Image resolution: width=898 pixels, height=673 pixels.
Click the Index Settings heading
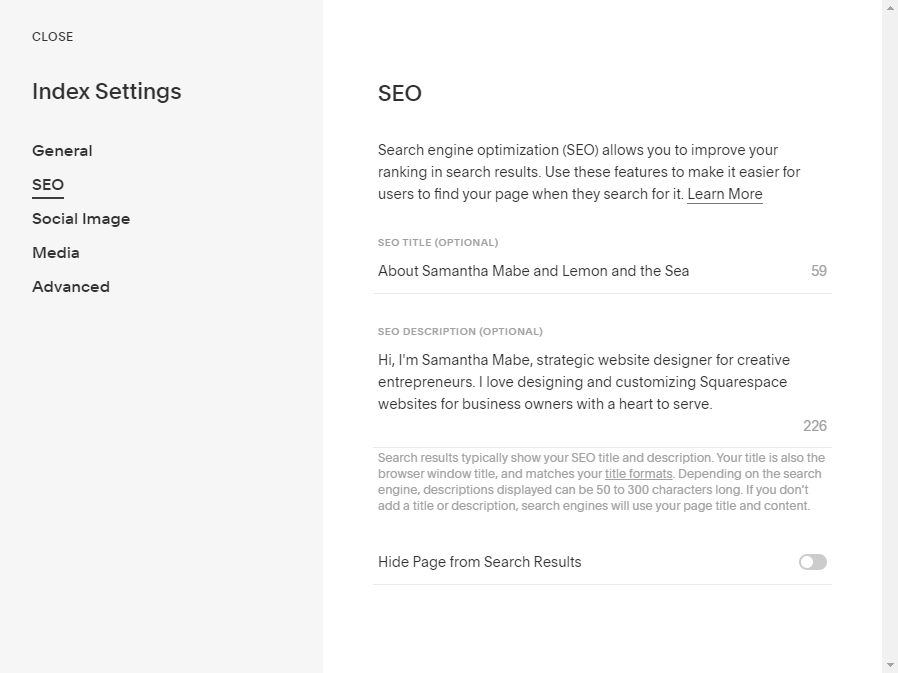pos(107,91)
